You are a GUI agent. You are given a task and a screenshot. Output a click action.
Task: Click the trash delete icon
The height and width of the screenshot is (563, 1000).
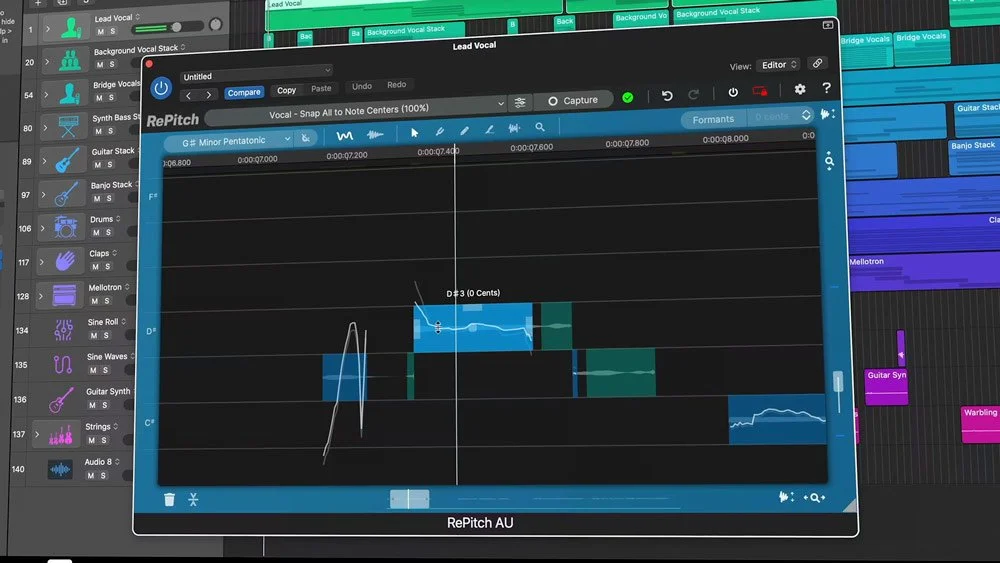pyautogui.click(x=169, y=499)
